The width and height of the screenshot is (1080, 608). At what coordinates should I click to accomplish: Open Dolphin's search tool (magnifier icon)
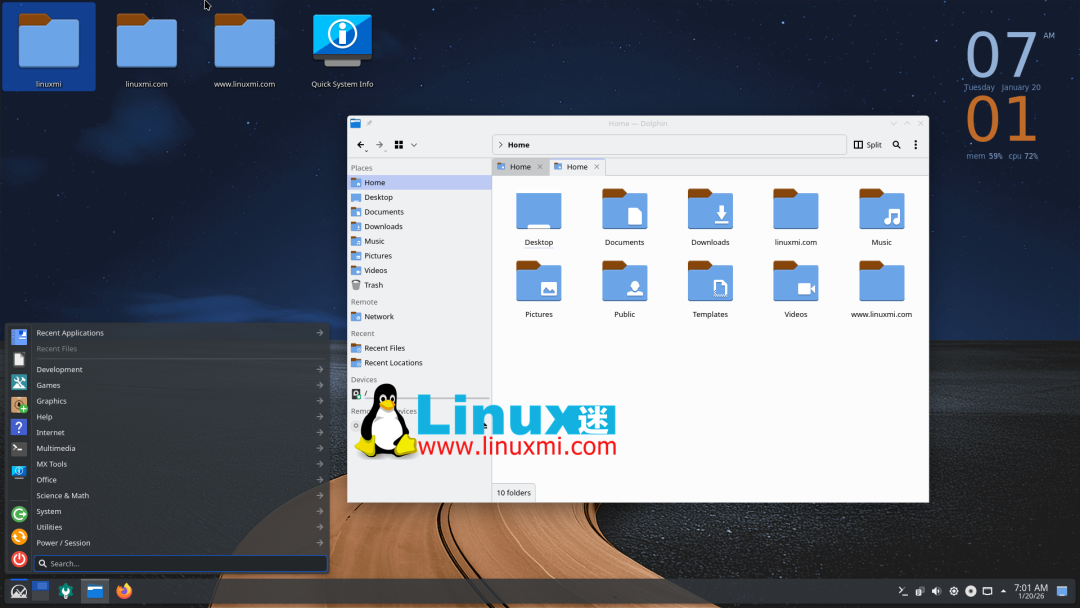896,144
